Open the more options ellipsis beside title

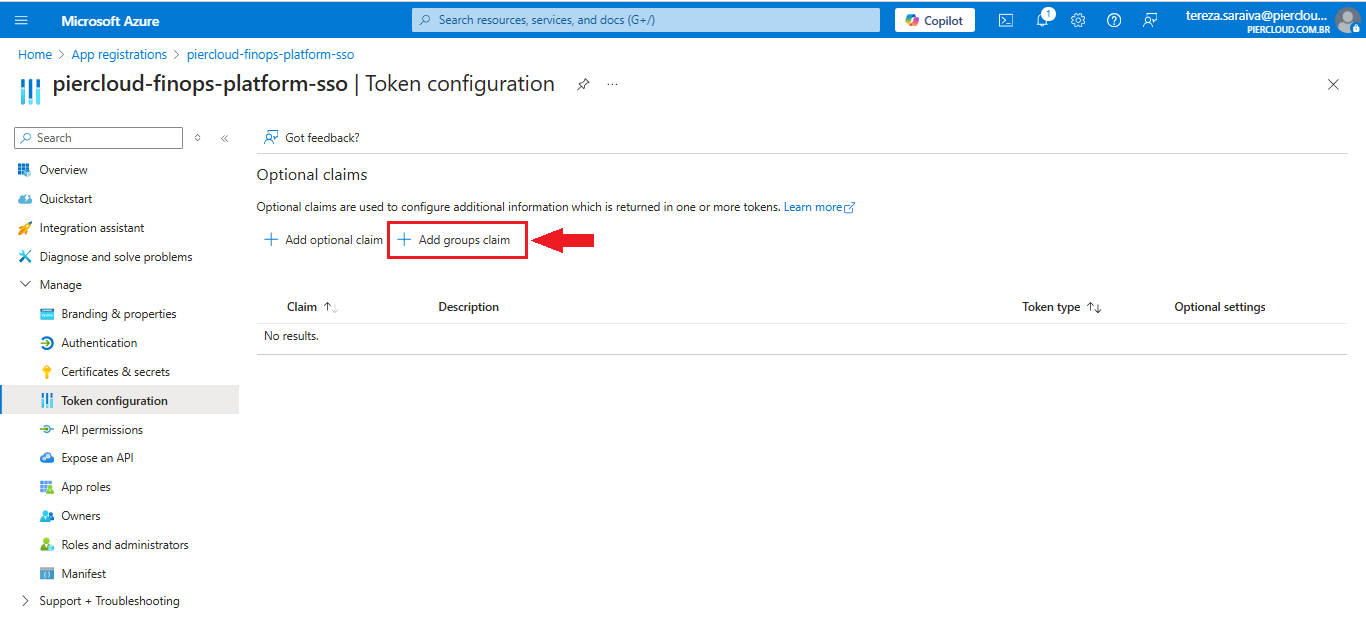(612, 85)
